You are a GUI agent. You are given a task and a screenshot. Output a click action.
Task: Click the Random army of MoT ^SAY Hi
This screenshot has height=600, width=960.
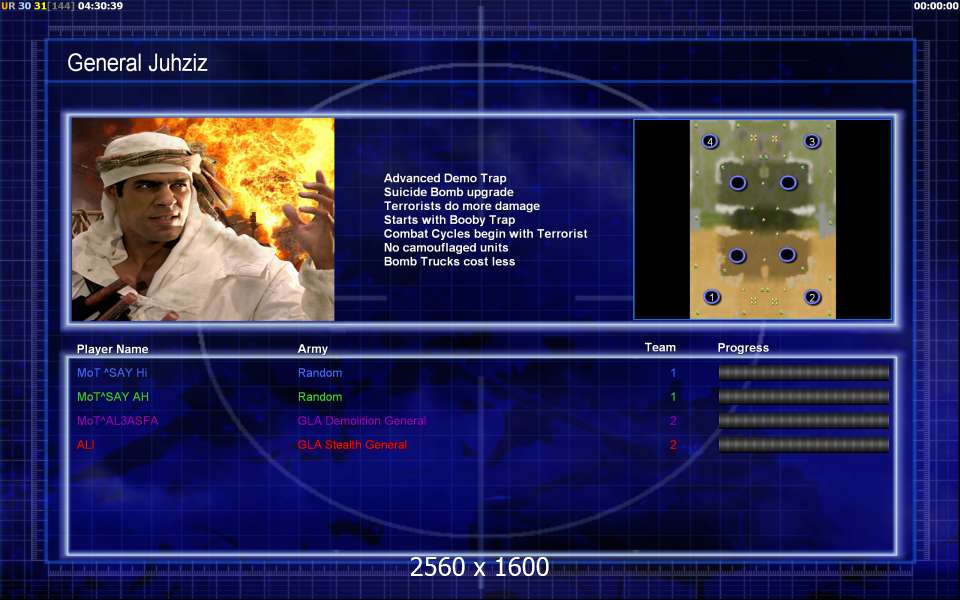(x=320, y=373)
